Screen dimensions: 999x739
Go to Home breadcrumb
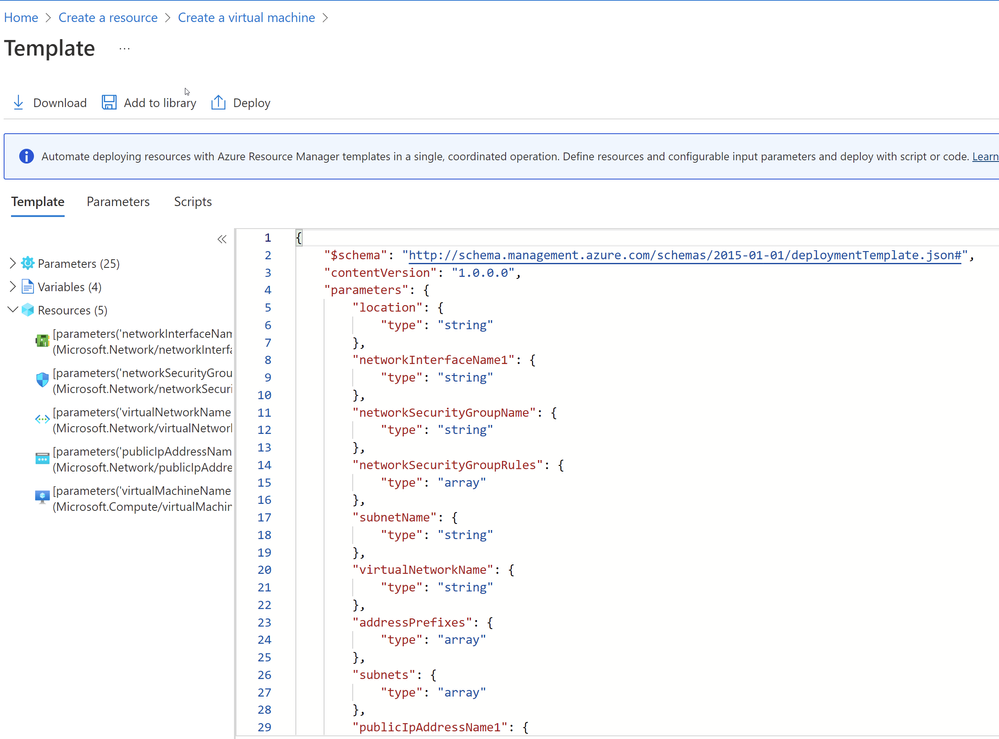pos(21,18)
